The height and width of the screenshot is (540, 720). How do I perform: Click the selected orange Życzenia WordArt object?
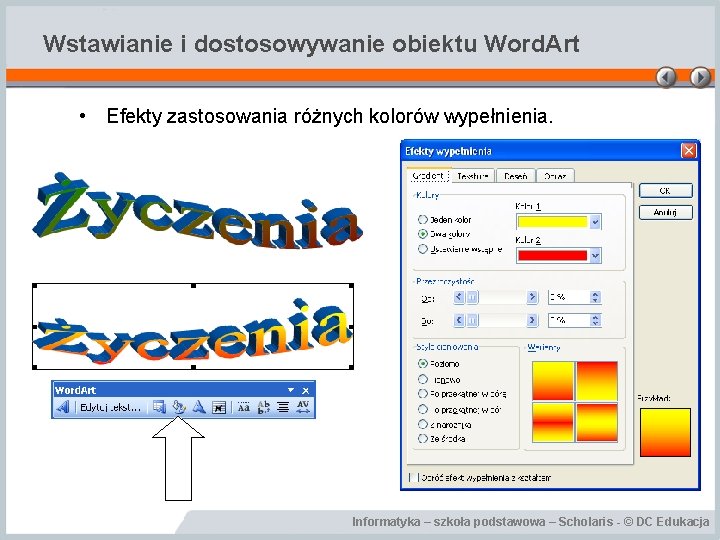[x=193, y=326]
